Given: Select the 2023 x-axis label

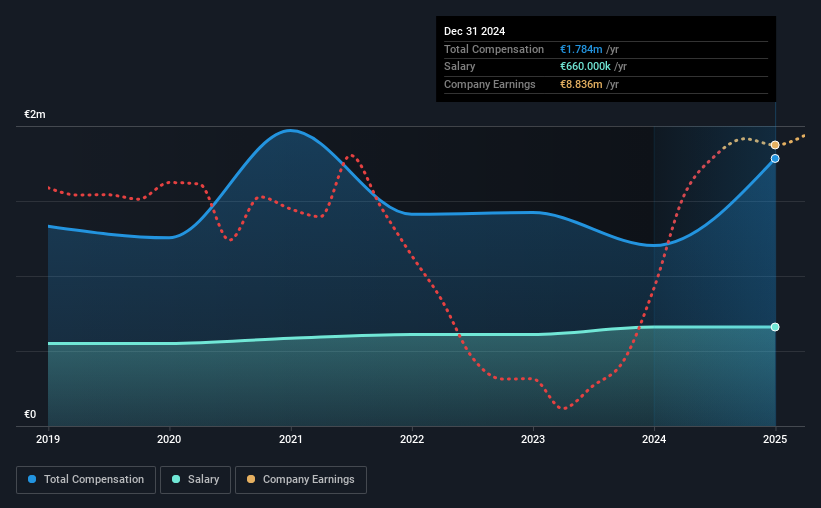Looking at the screenshot, I should [533, 439].
